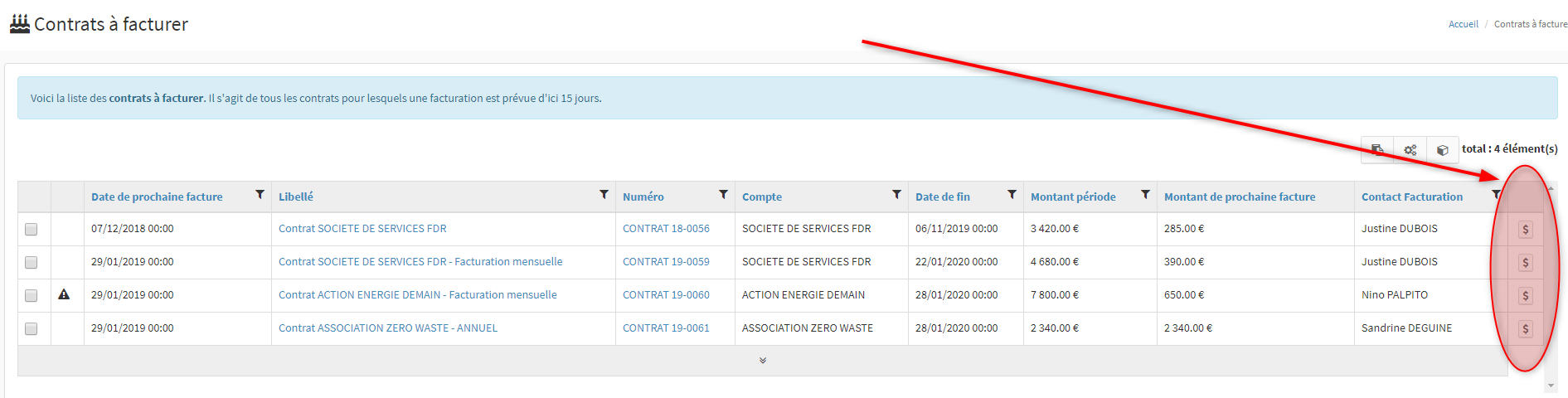Click the 390.00 € next invoice amount
Viewport: 1568px width, 398px height.
pos(1184,262)
